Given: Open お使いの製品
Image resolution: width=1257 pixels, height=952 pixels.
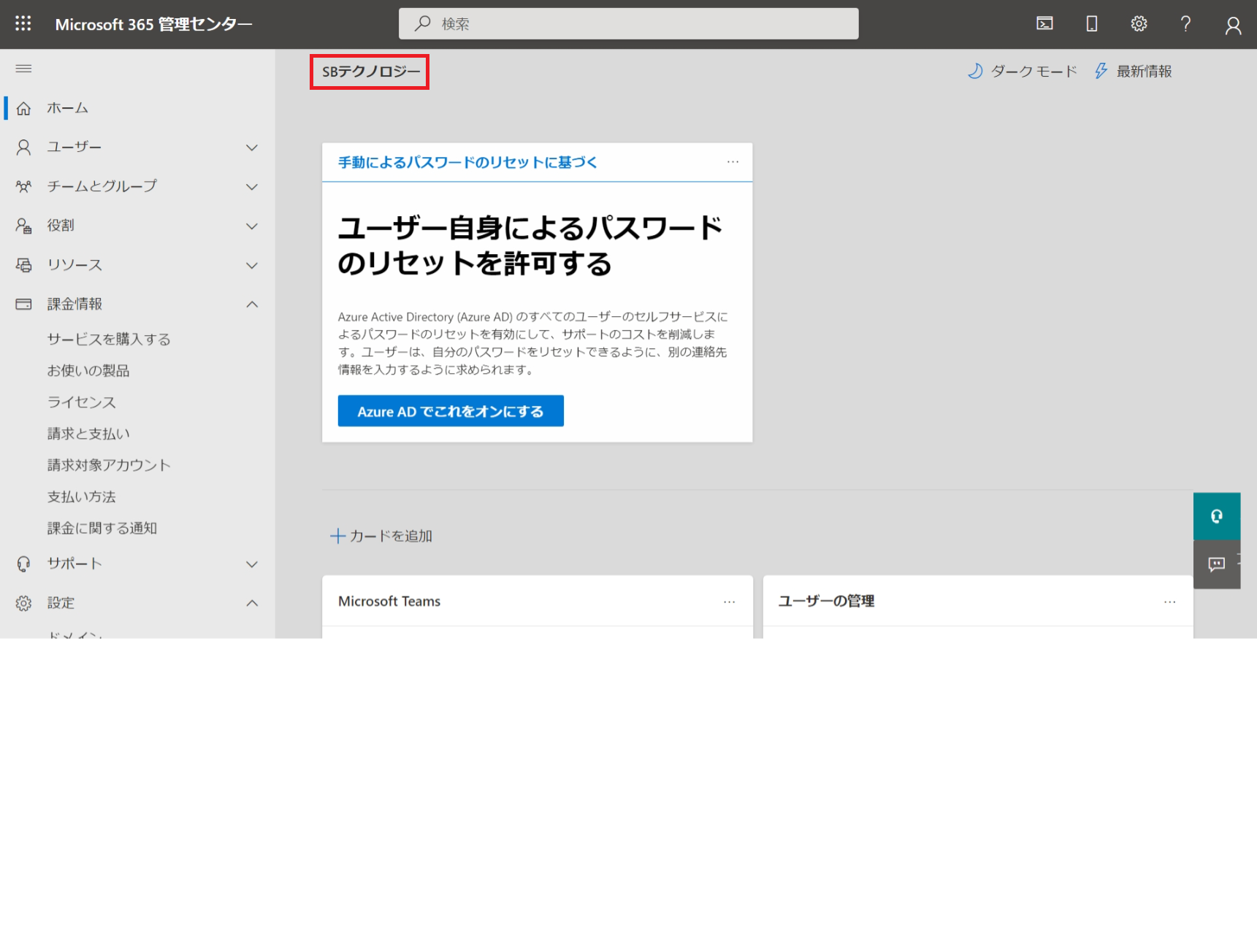Looking at the screenshot, I should pos(88,370).
